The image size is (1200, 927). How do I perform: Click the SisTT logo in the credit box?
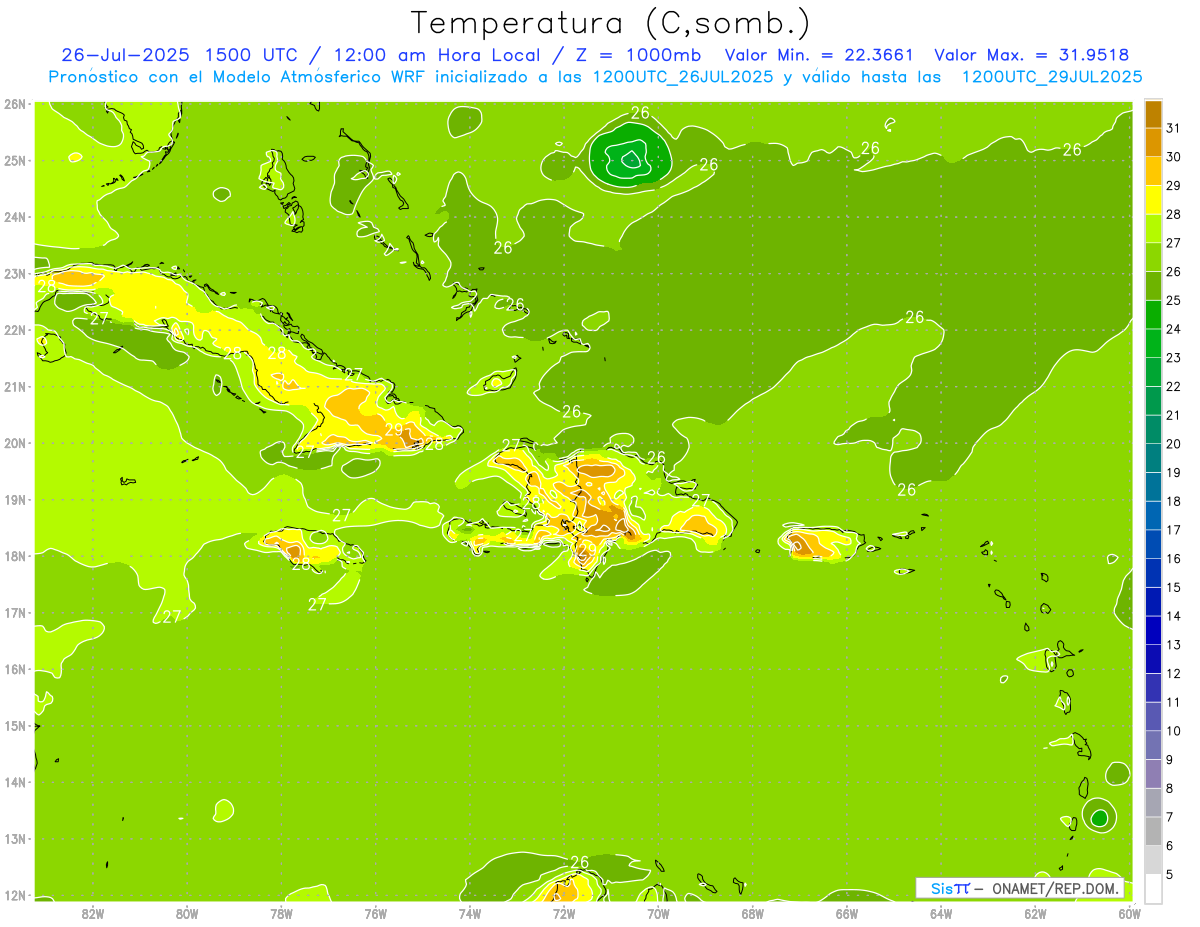(x=949, y=889)
